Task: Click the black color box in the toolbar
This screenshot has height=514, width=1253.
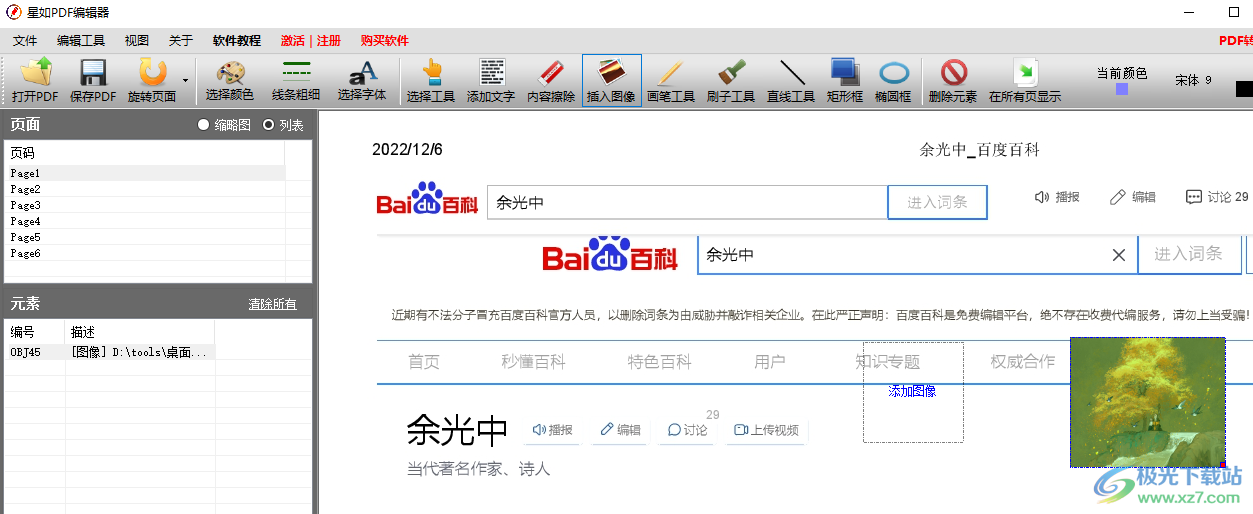Action: 1244,89
